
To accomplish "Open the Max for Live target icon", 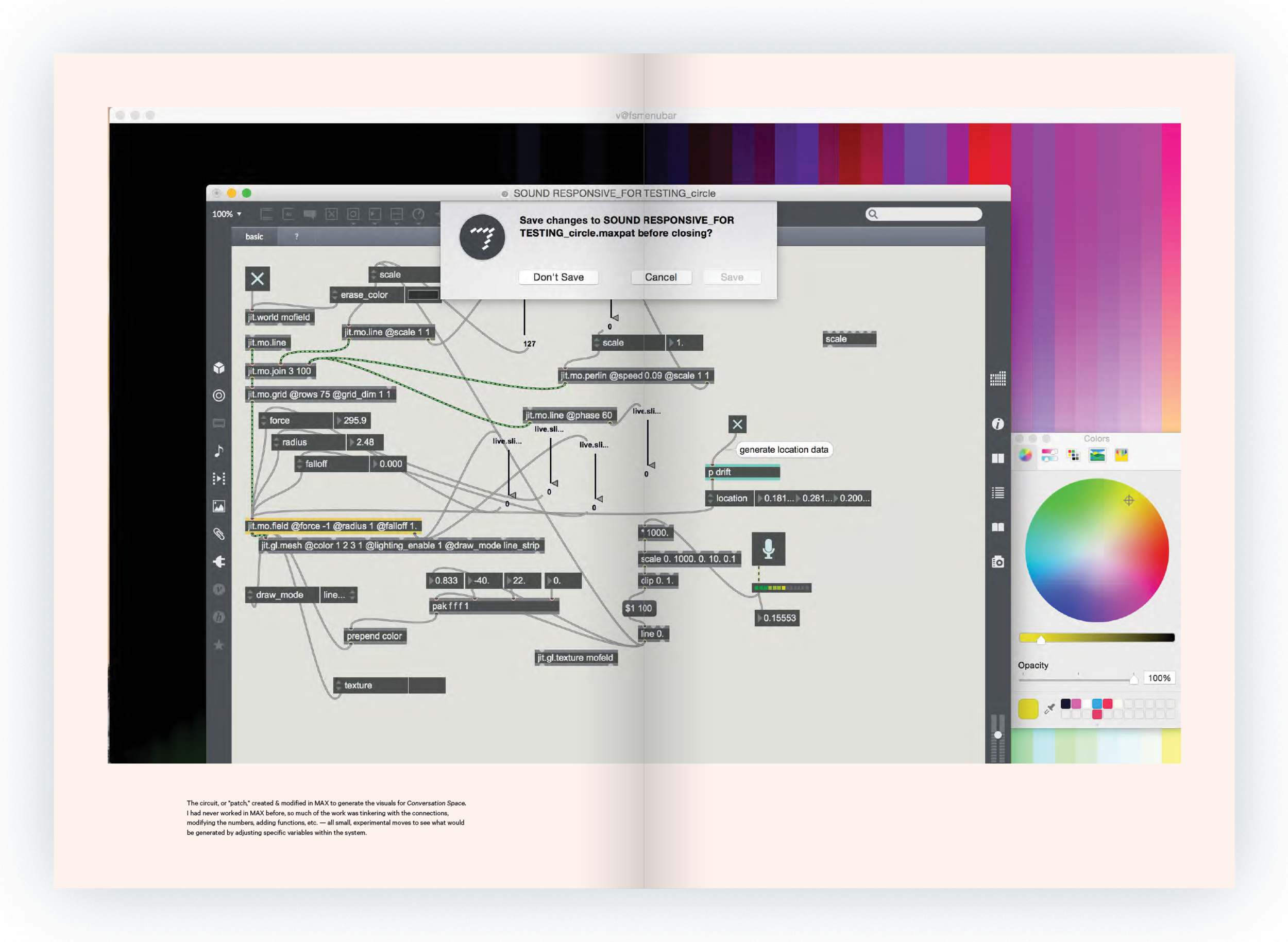I will point(219,395).
